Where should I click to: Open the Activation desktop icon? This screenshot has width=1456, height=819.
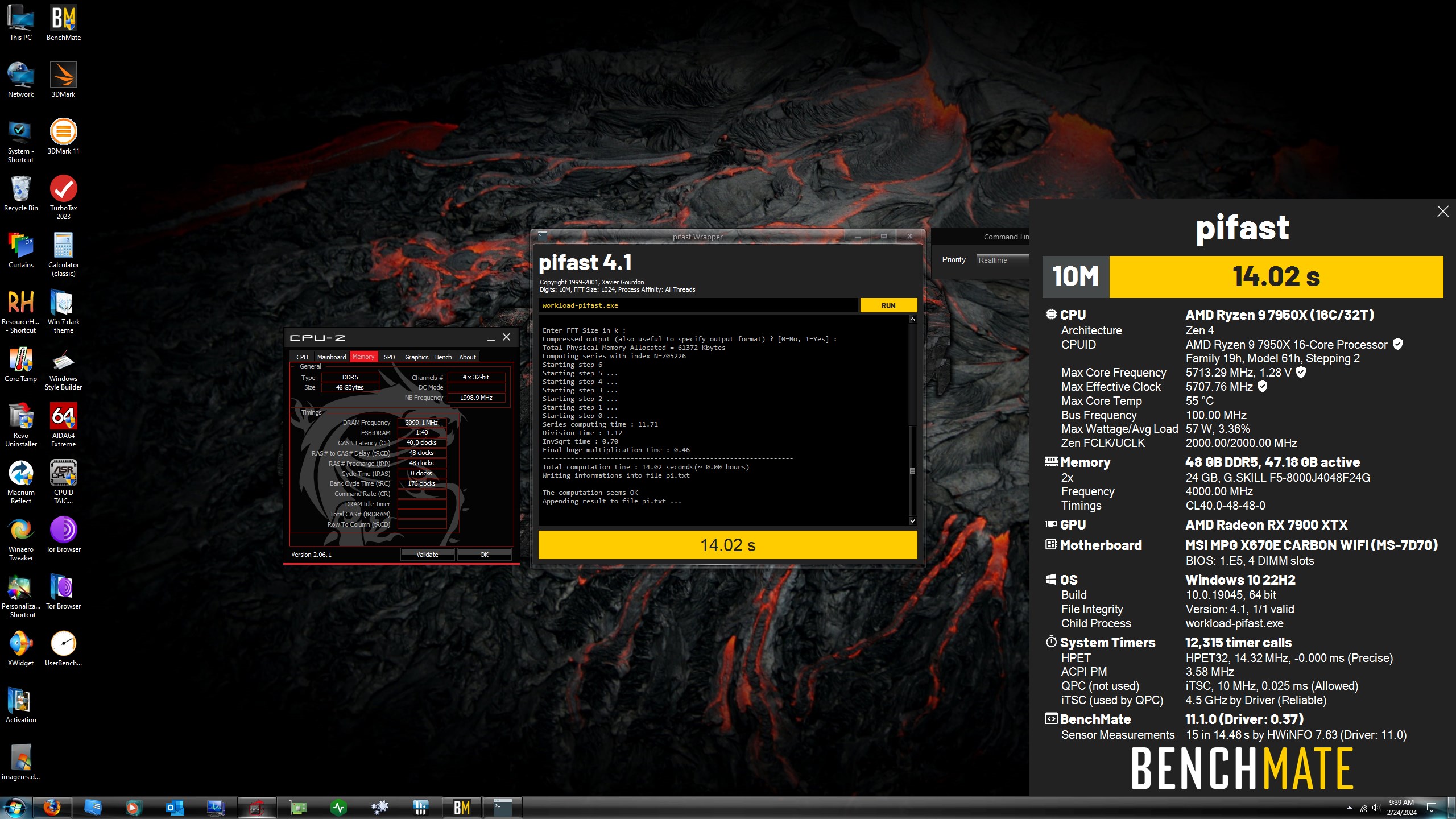20,706
